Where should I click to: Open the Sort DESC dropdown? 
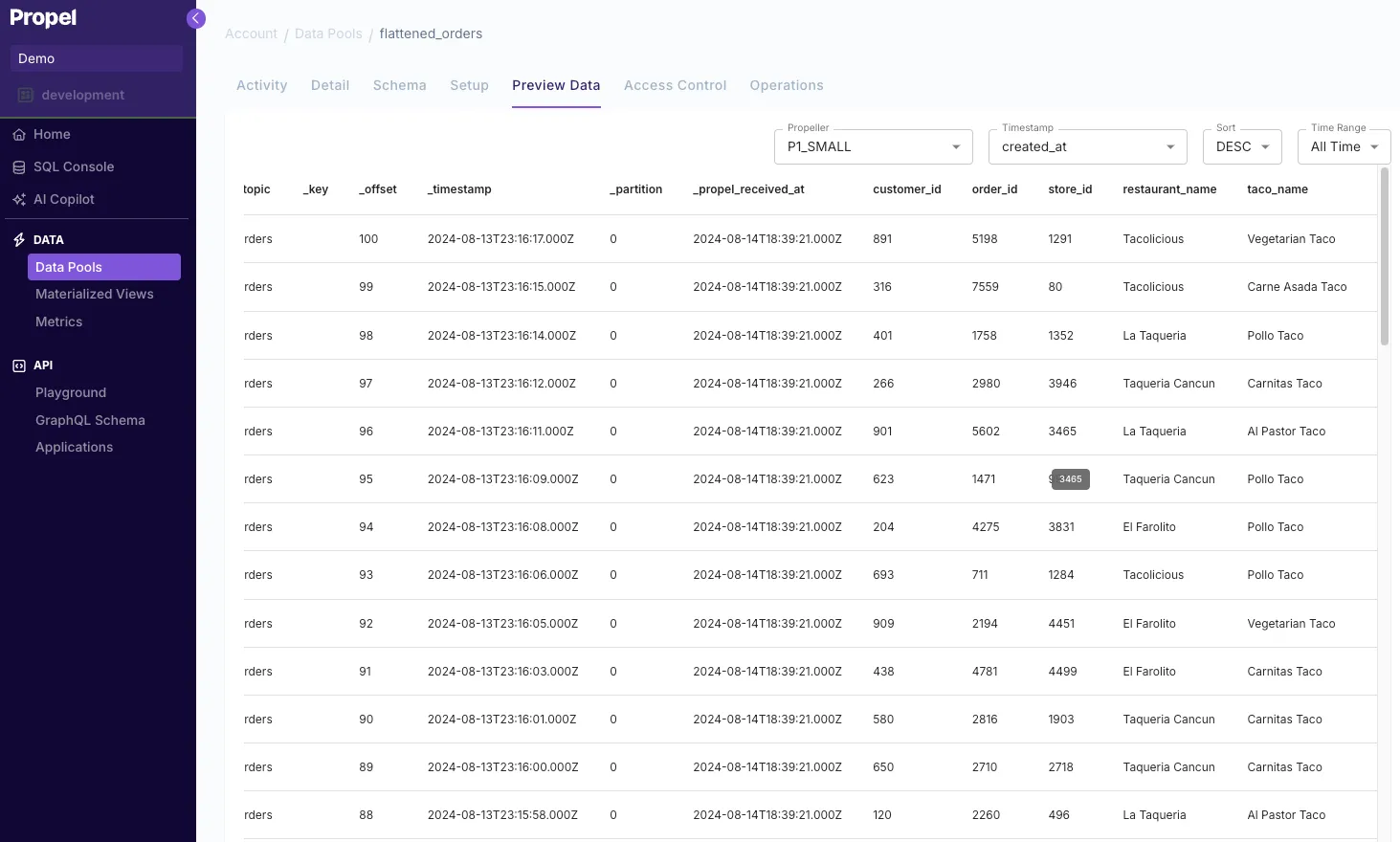coord(1242,147)
